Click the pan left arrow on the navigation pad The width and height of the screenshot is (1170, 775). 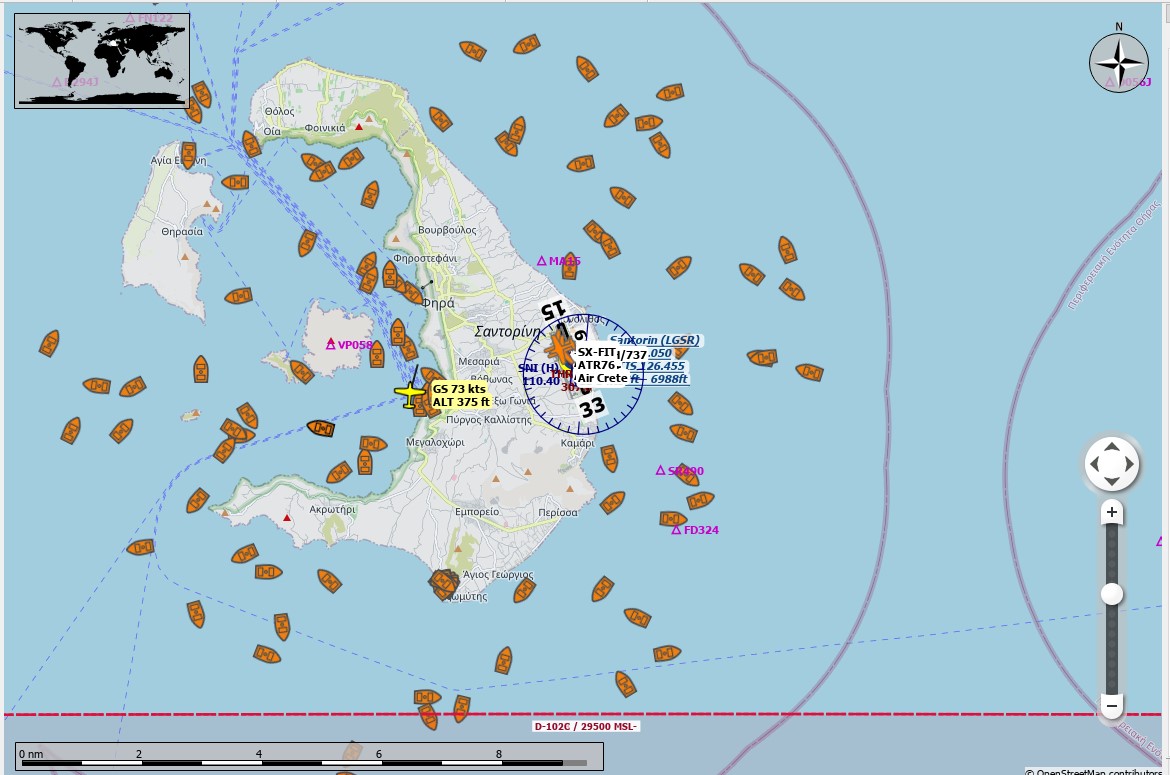pyautogui.click(x=1095, y=464)
